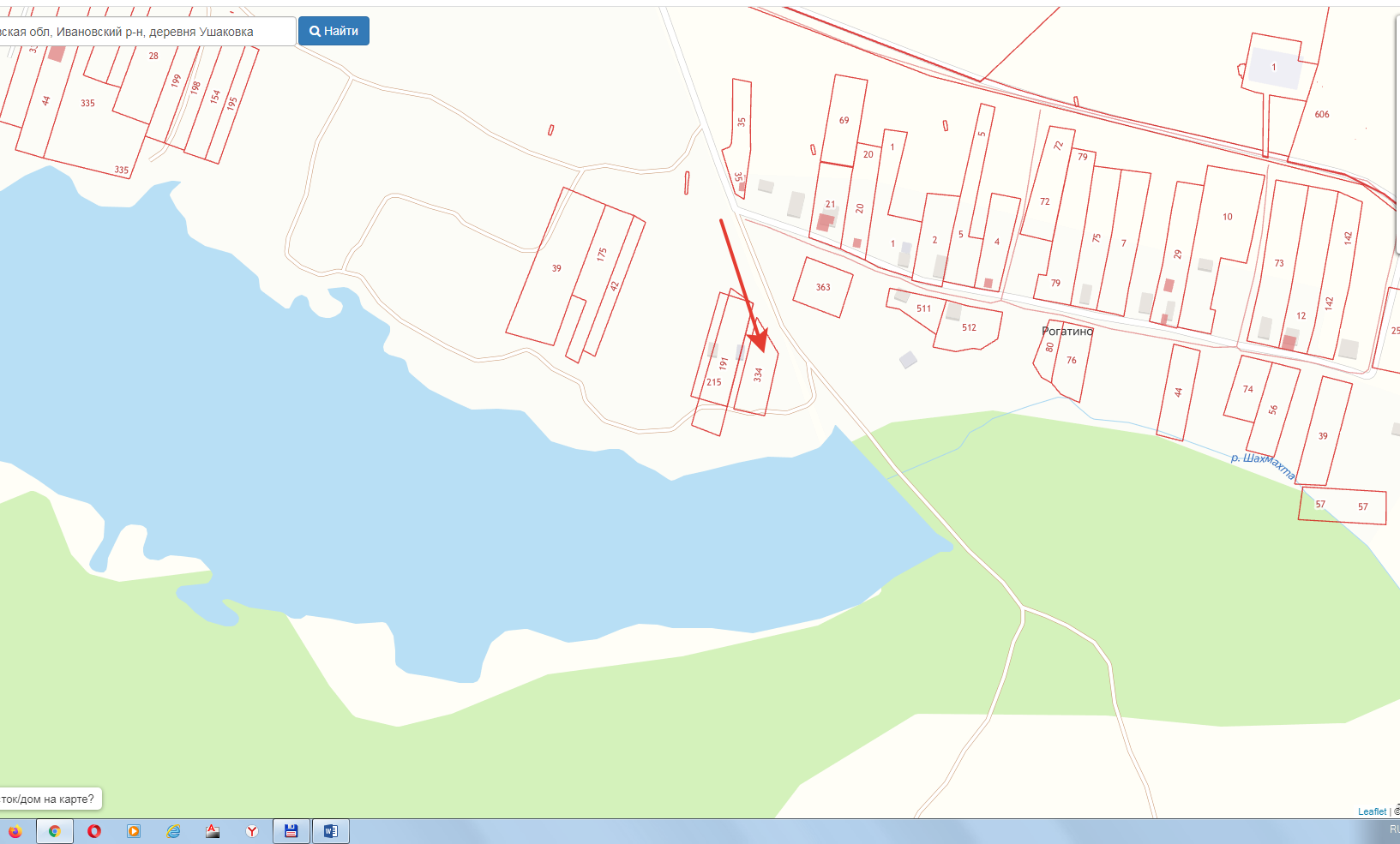Screen dimensions: 1400x844
Task: Open Internet Explorer from taskbar
Action: coord(173,831)
